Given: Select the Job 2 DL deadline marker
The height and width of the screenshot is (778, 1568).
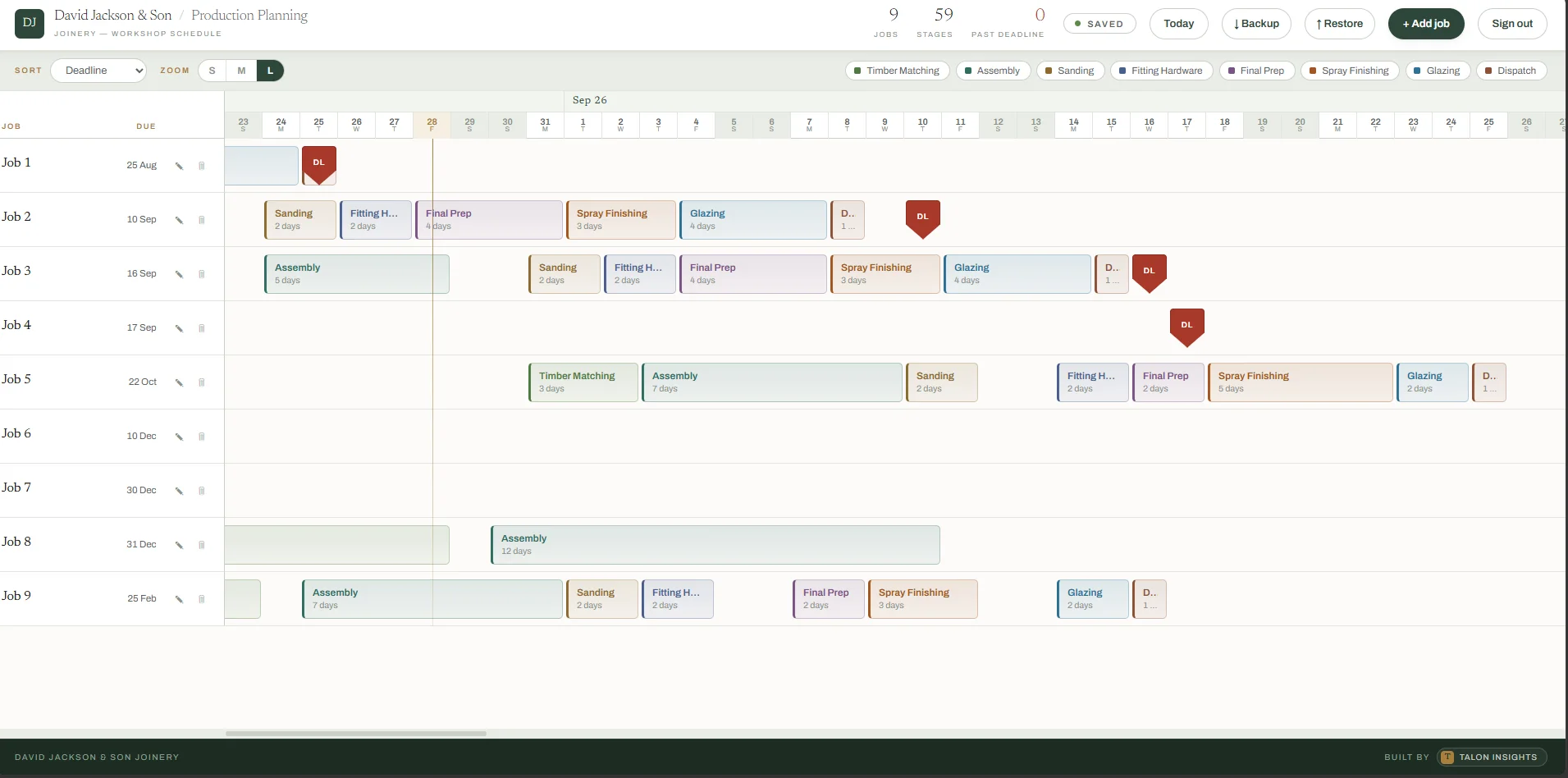Looking at the screenshot, I should coord(923,219).
